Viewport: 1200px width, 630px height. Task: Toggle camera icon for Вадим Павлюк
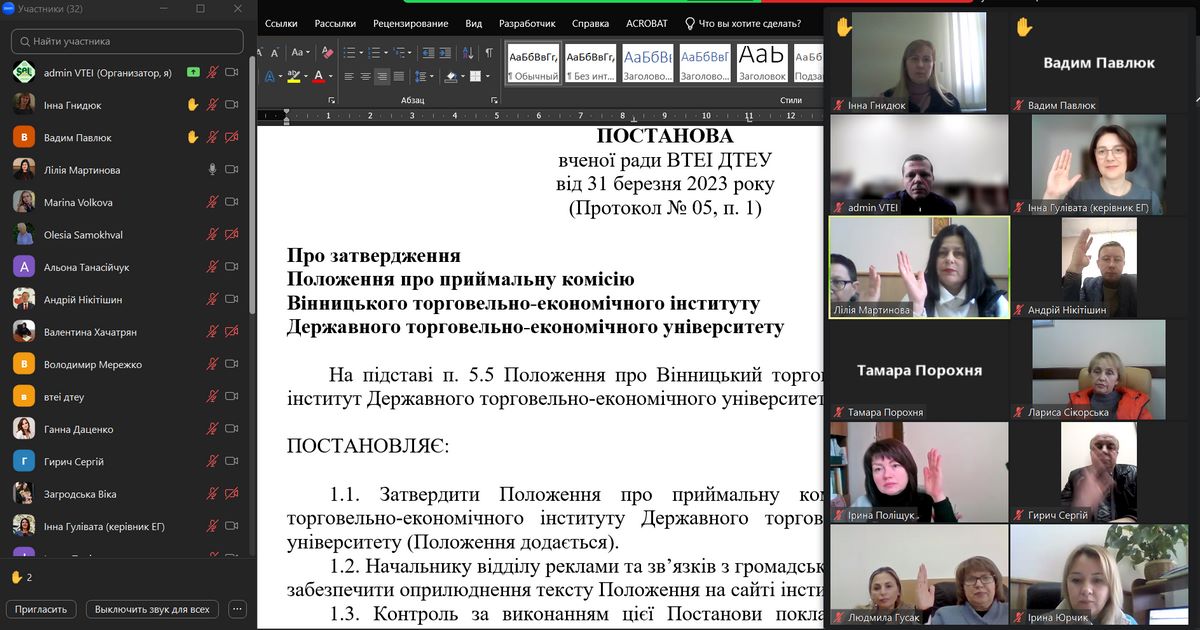pos(232,137)
